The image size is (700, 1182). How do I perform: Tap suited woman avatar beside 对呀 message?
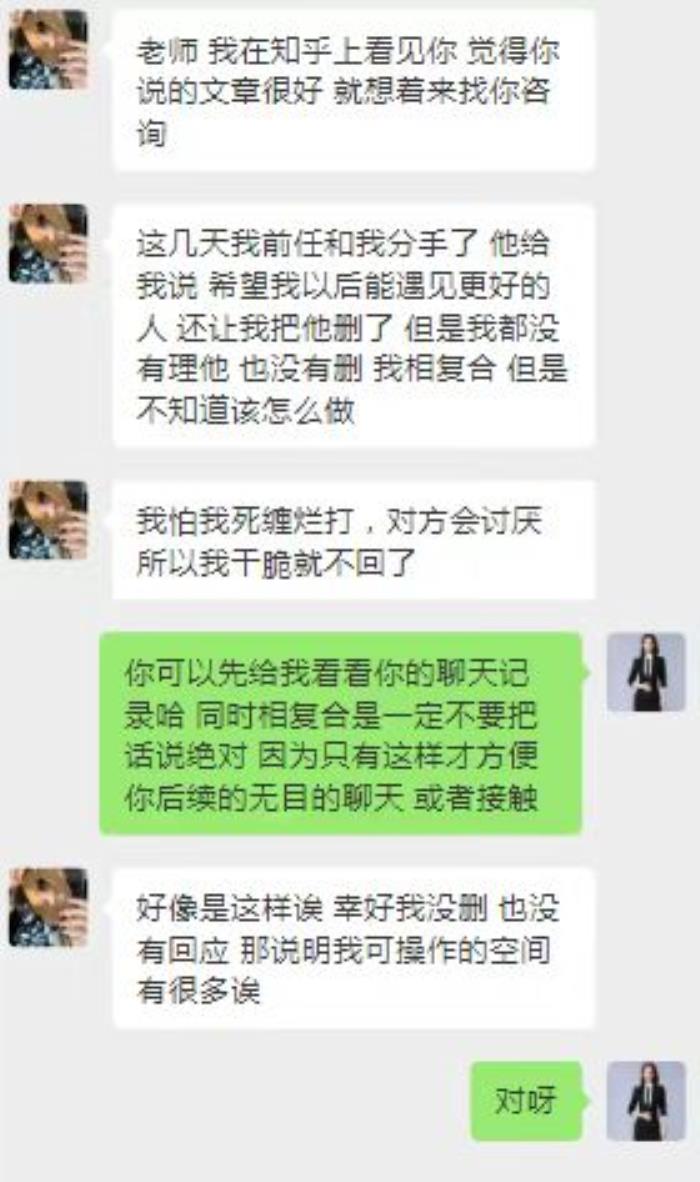(x=646, y=1101)
